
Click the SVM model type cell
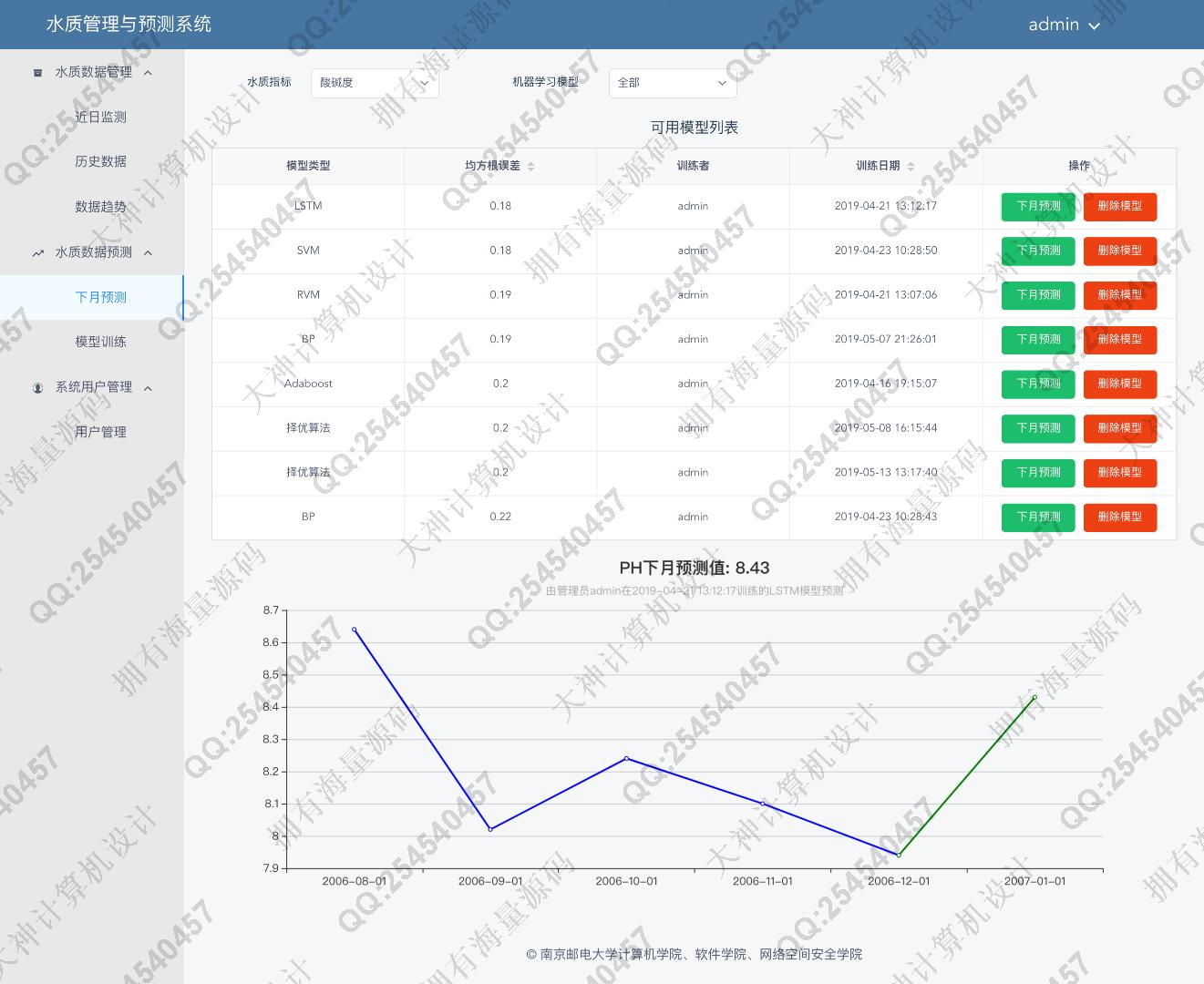point(308,251)
